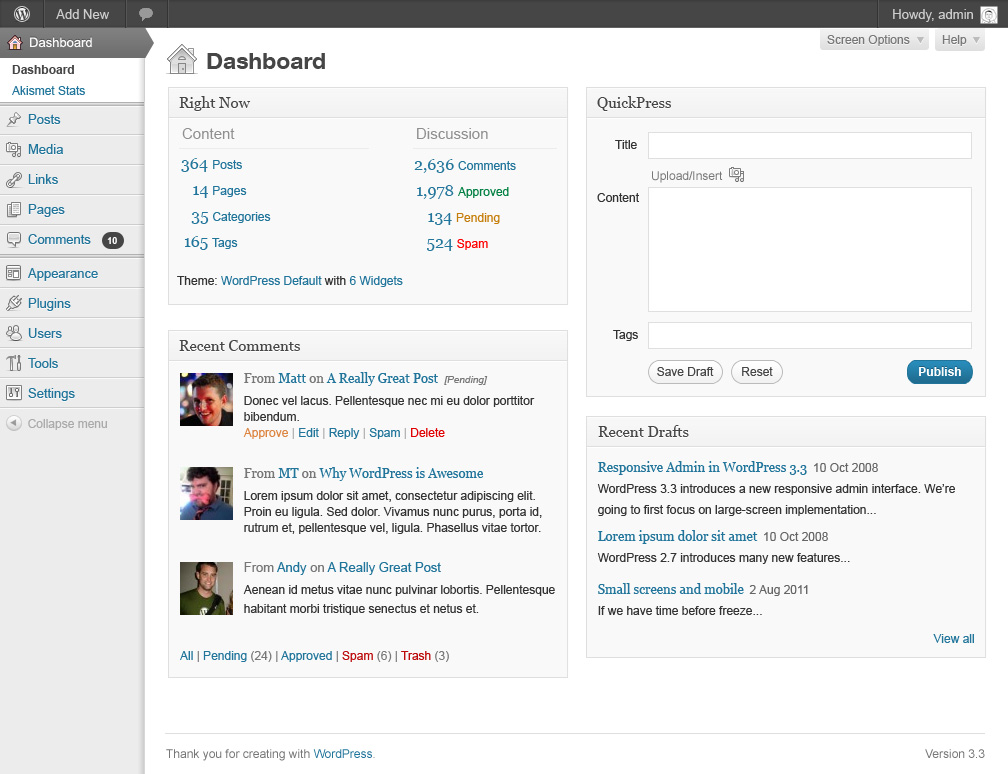Click the Posts pushpin icon in the sidebar
The height and width of the screenshot is (774, 1008).
point(14,120)
